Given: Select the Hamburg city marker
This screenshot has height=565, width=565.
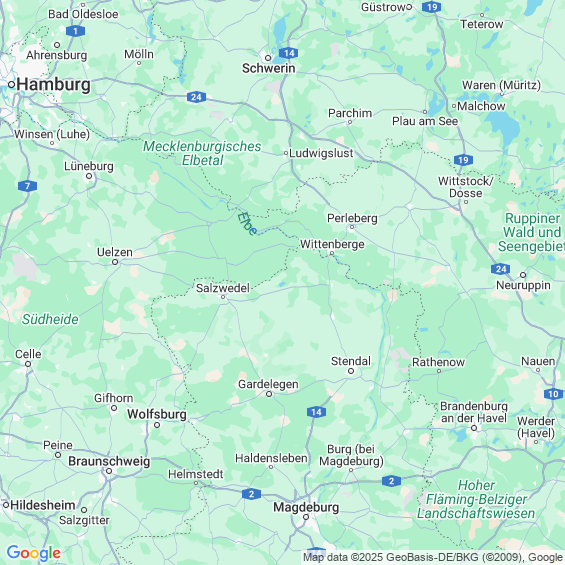Looking at the screenshot, I should coord(11,85).
